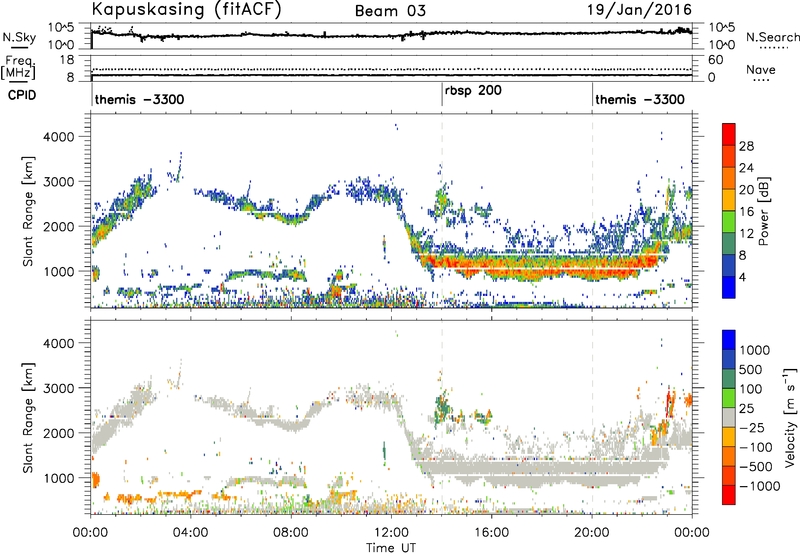Click the gray ground scatter band near 18:00 in velocity panel

click(541, 472)
